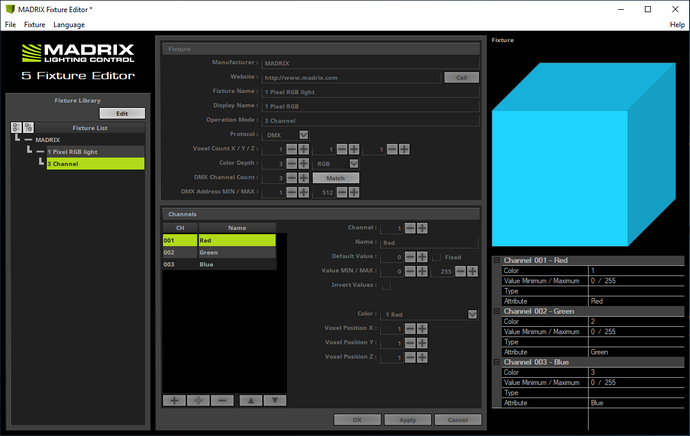Decrease Voxel Position Y

pos(410,343)
